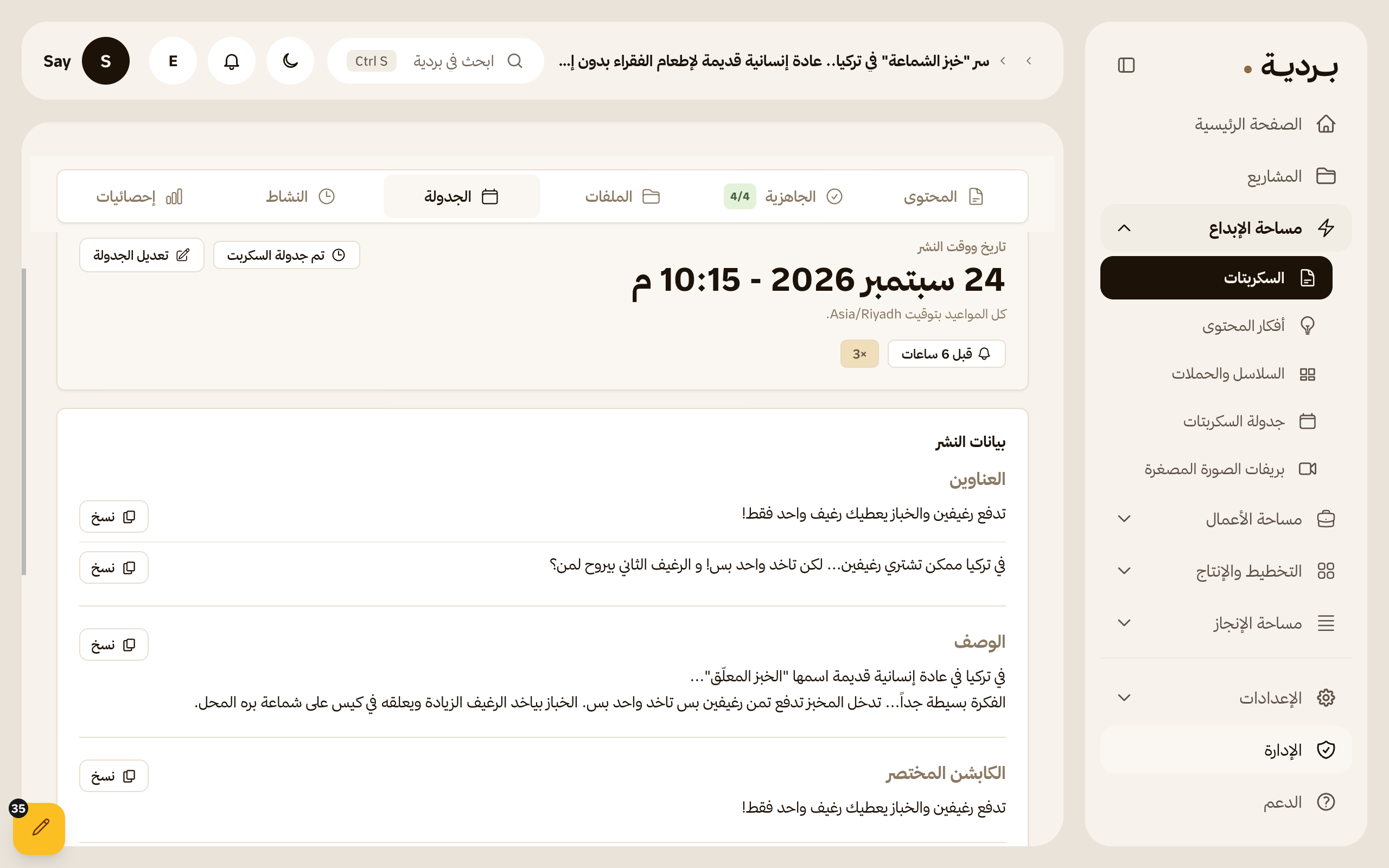The image size is (1389, 868).
Task: Expand the مساحة الأعمال section
Action: coord(1226,519)
